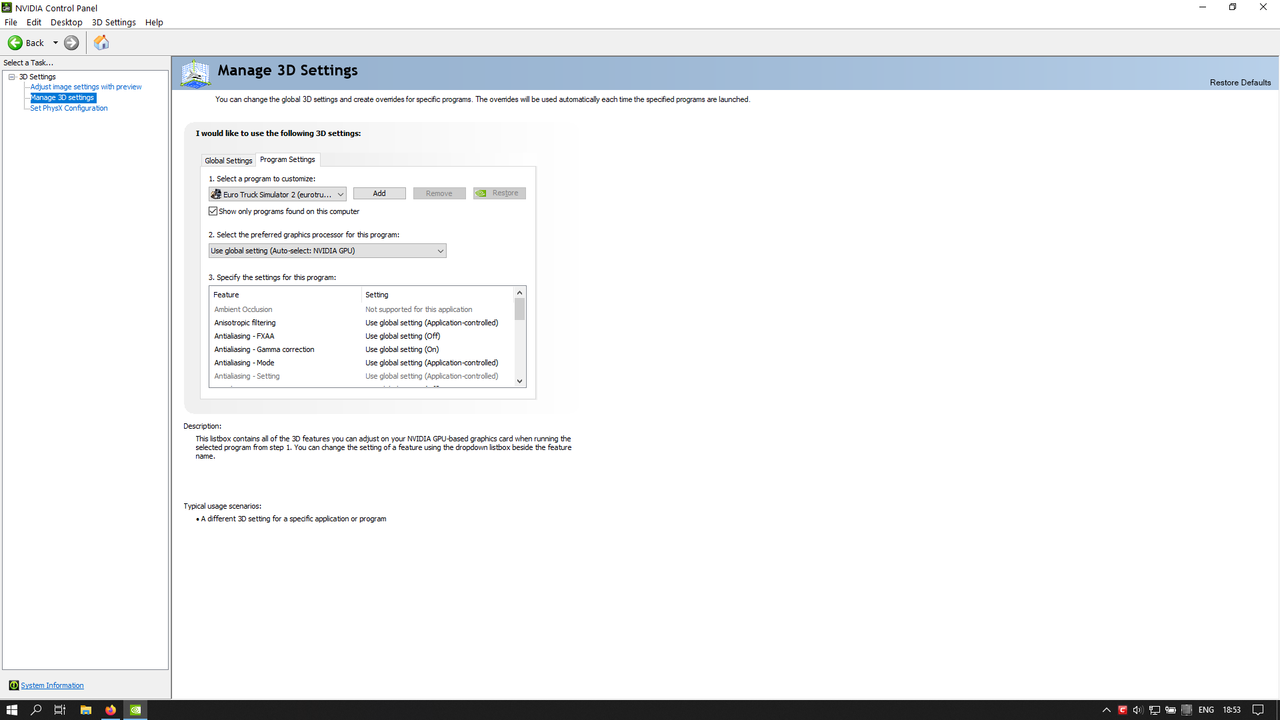The height and width of the screenshot is (720, 1280).
Task: Open the Back history dropdown arrow
Action: coord(55,43)
